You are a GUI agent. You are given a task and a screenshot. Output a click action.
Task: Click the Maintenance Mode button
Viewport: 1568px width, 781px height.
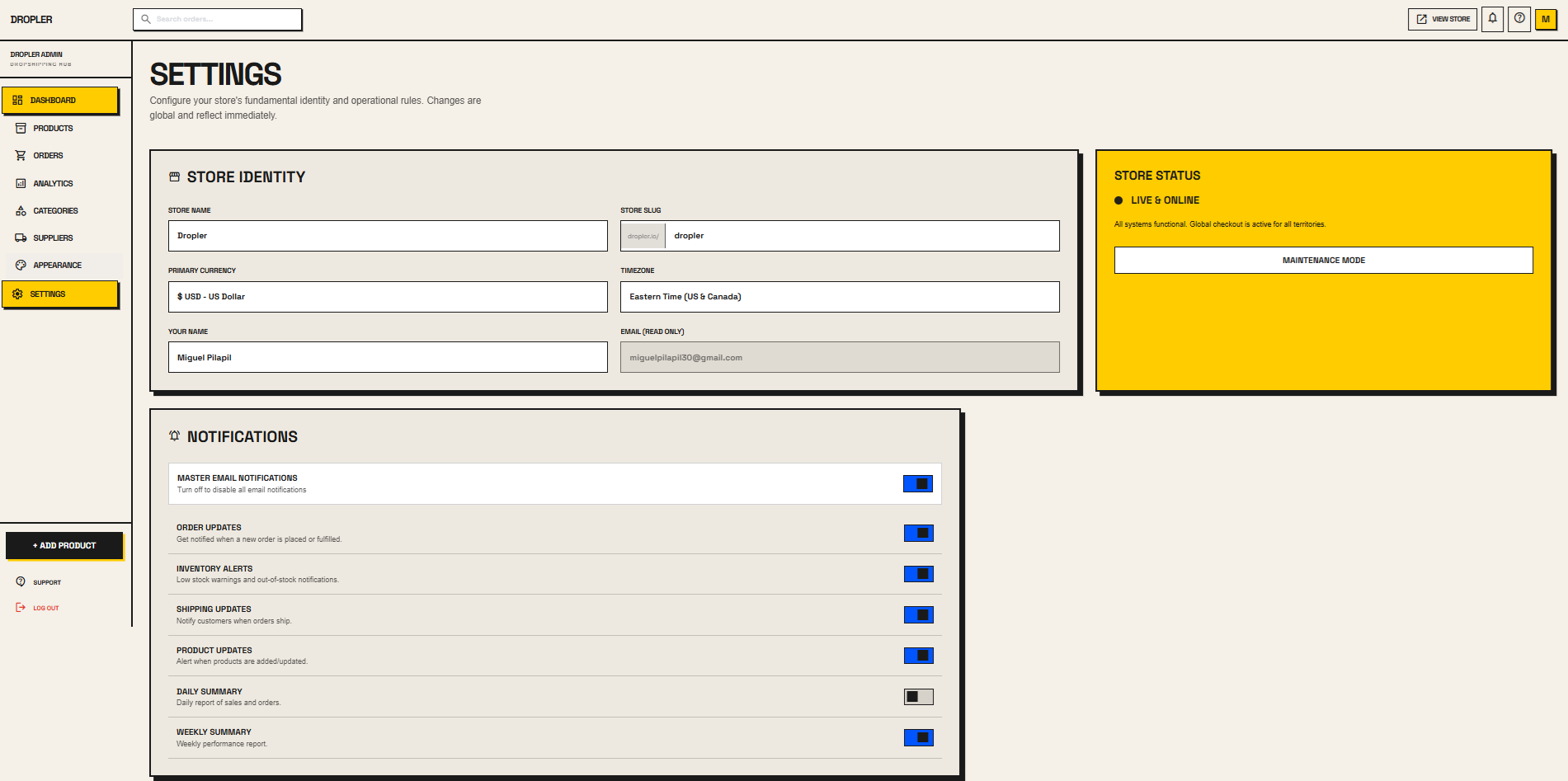click(x=1323, y=261)
